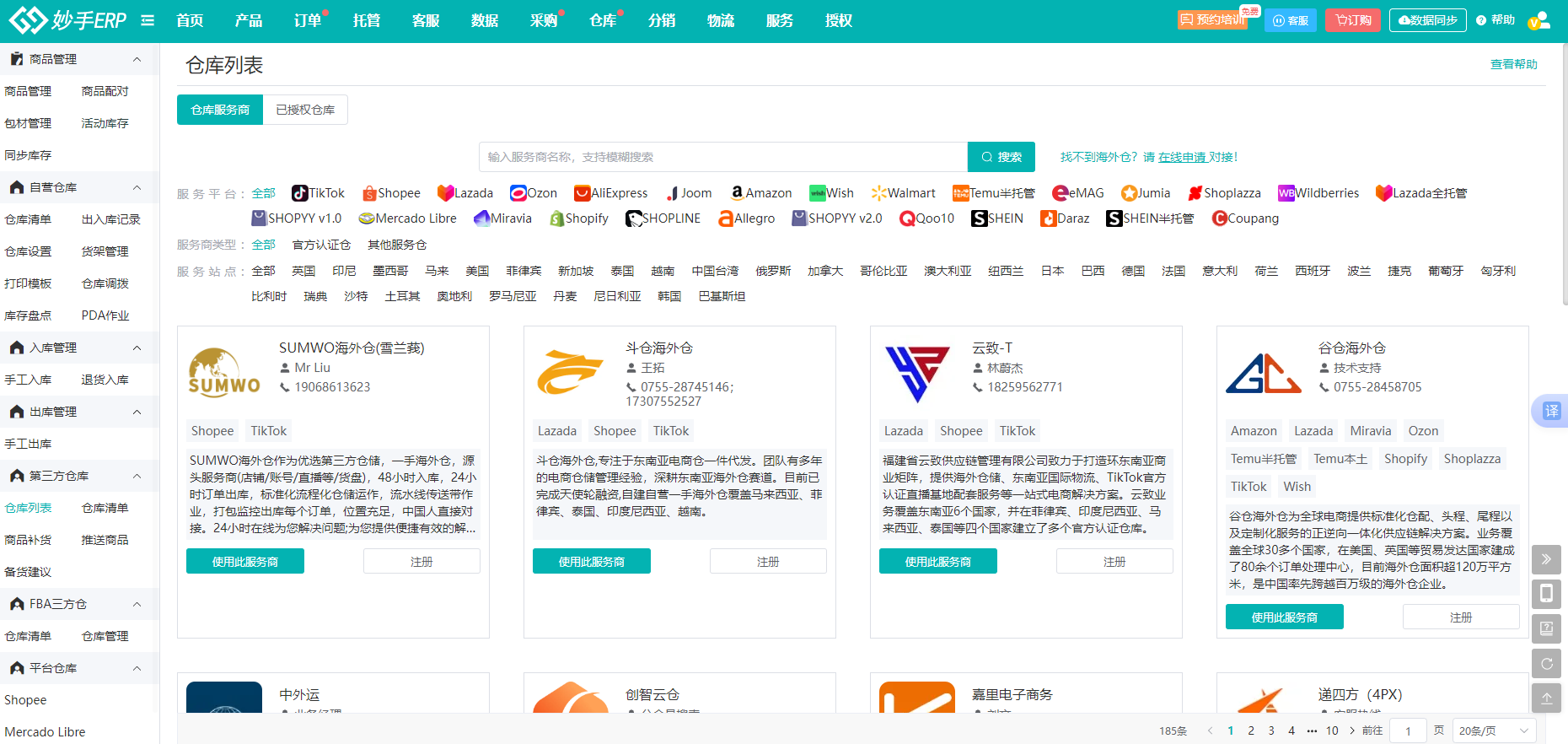Filter by Ozon platform
The width and height of the screenshot is (1568, 744).
[534, 193]
